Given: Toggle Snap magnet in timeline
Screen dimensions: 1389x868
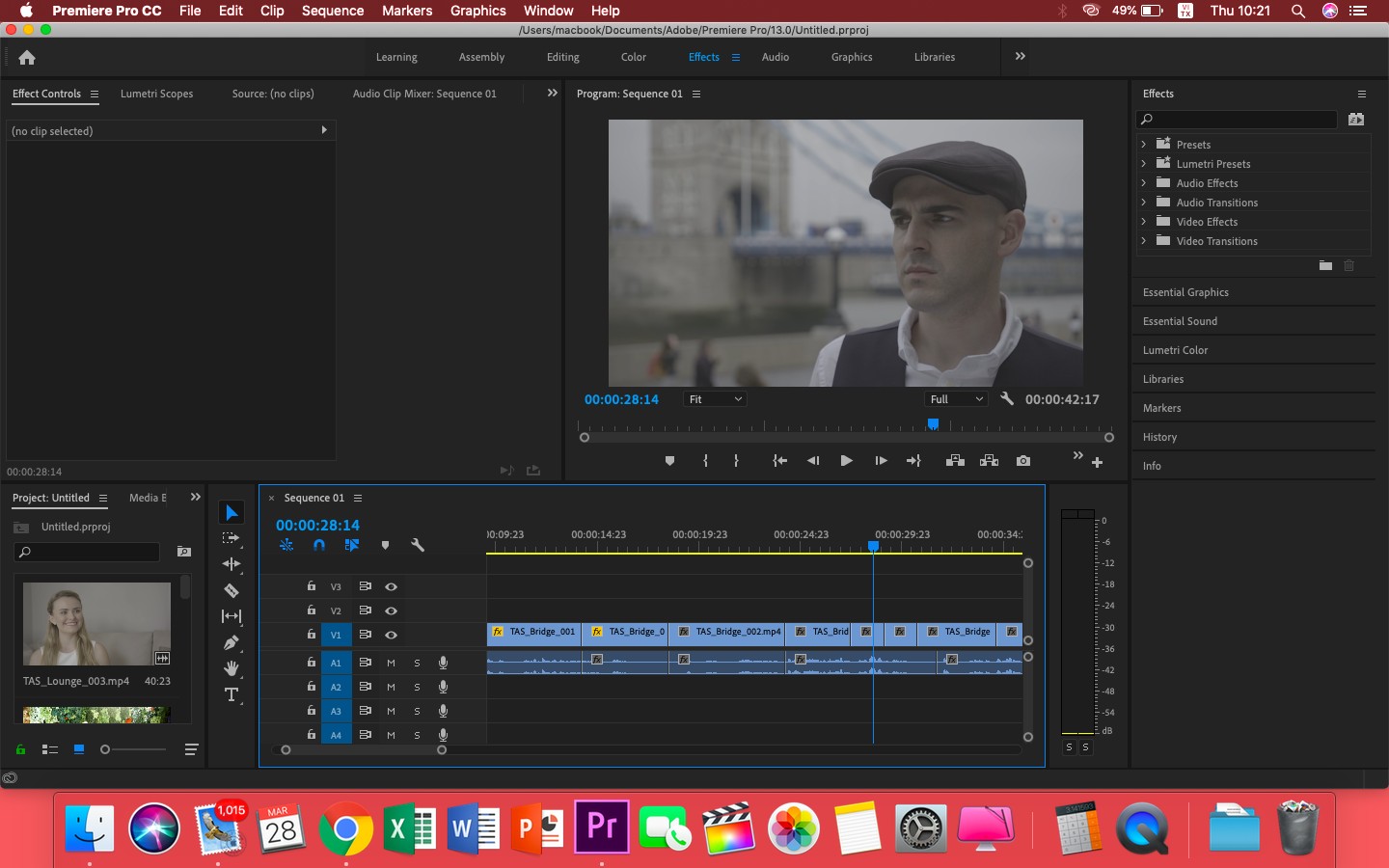Looking at the screenshot, I should point(319,545).
